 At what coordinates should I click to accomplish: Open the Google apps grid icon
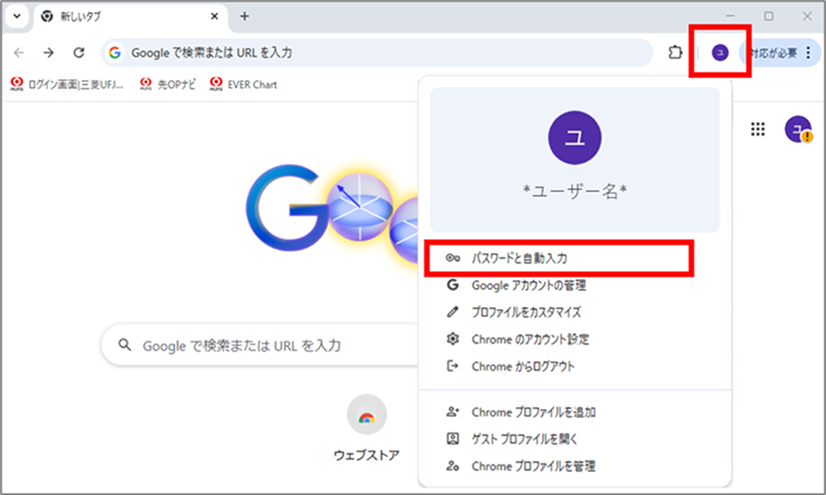pos(758,129)
